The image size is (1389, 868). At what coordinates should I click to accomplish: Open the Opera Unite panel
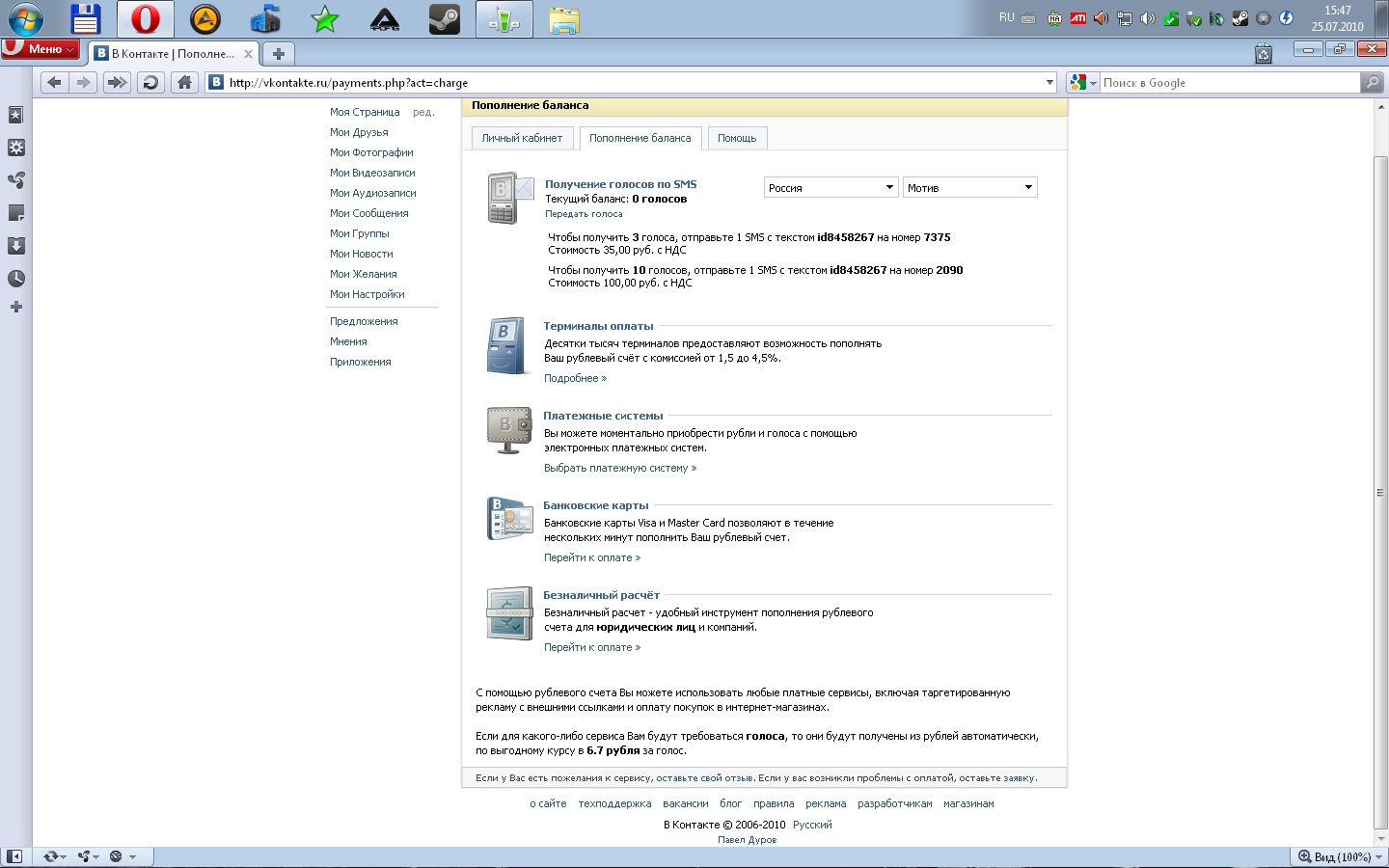15,180
